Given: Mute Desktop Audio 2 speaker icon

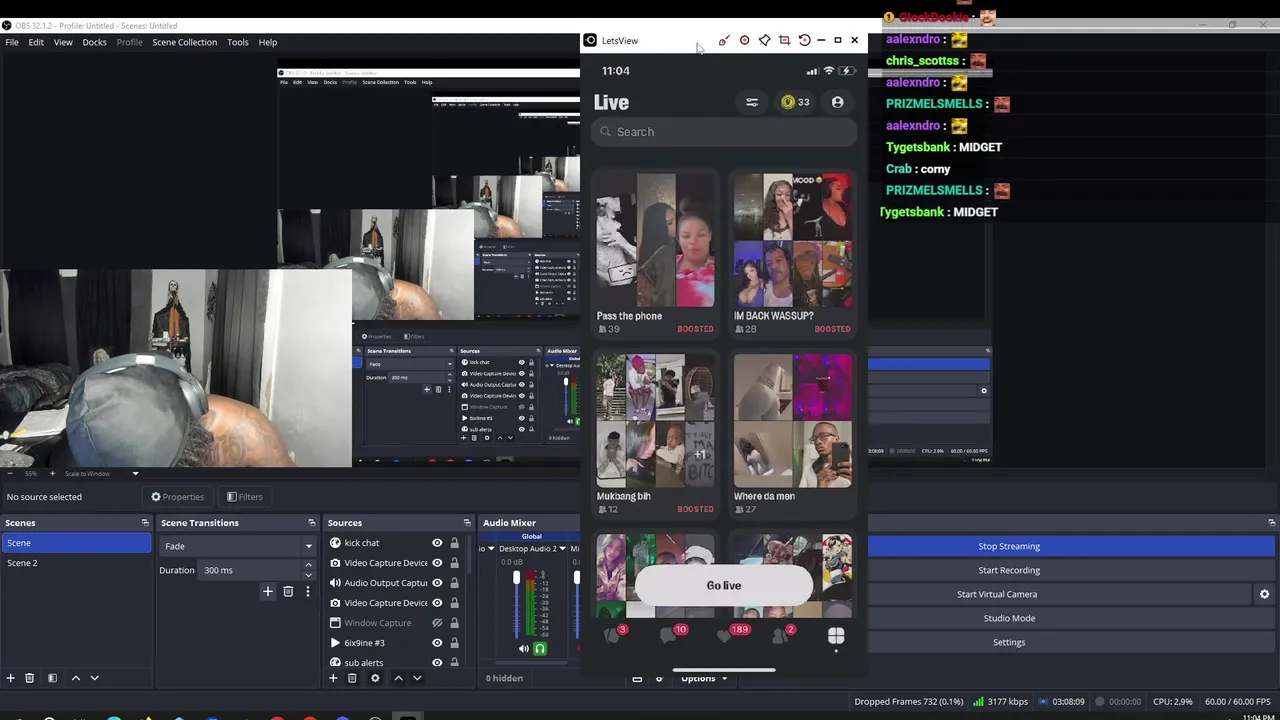Looking at the screenshot, I should (523, 649).
